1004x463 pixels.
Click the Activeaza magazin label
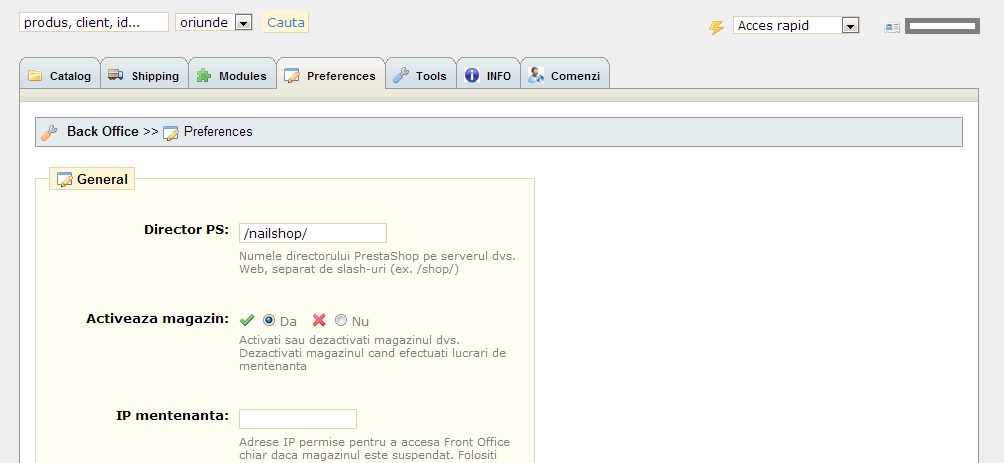(x=158, y=318)
